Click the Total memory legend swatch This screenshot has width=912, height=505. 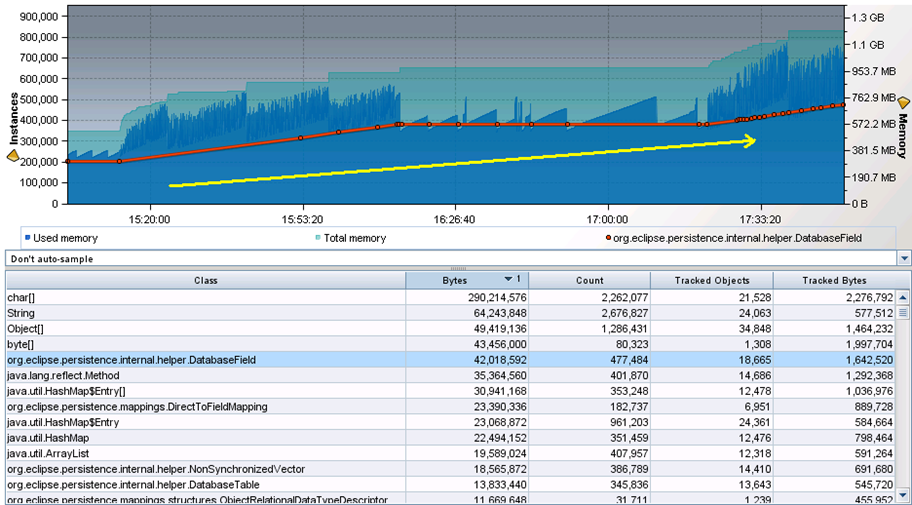[x=317, y=239]
